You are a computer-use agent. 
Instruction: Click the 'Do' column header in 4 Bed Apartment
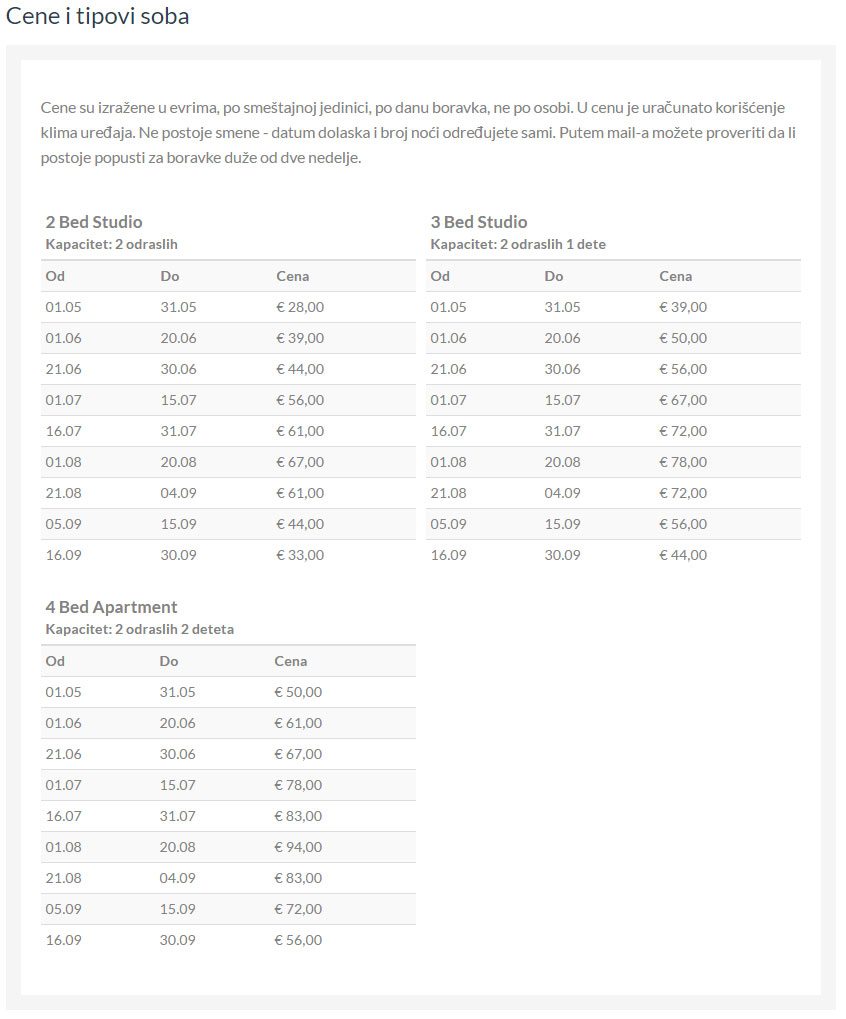[x=168, y=661]
